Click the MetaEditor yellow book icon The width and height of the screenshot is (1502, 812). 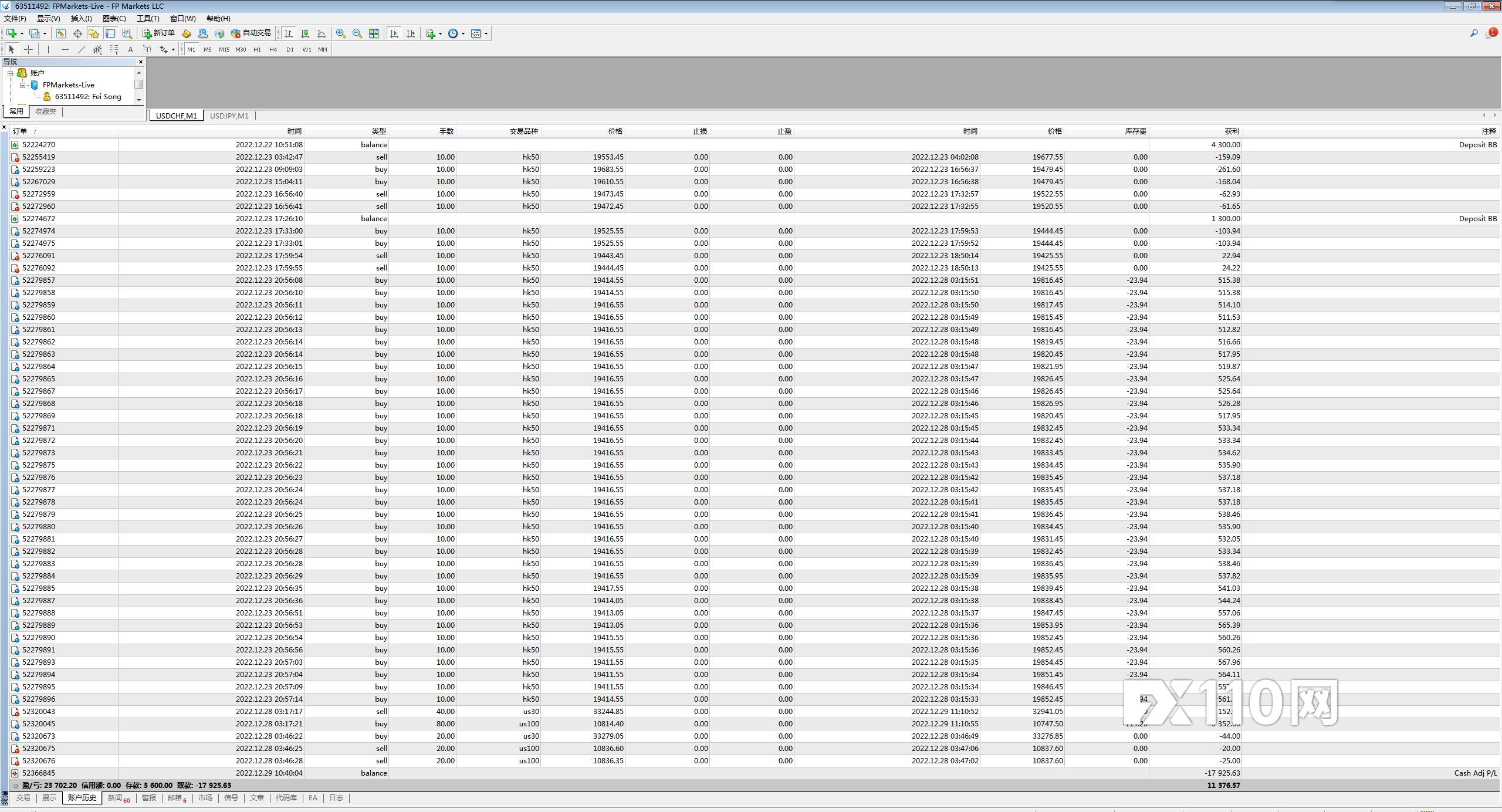[187, 33]
